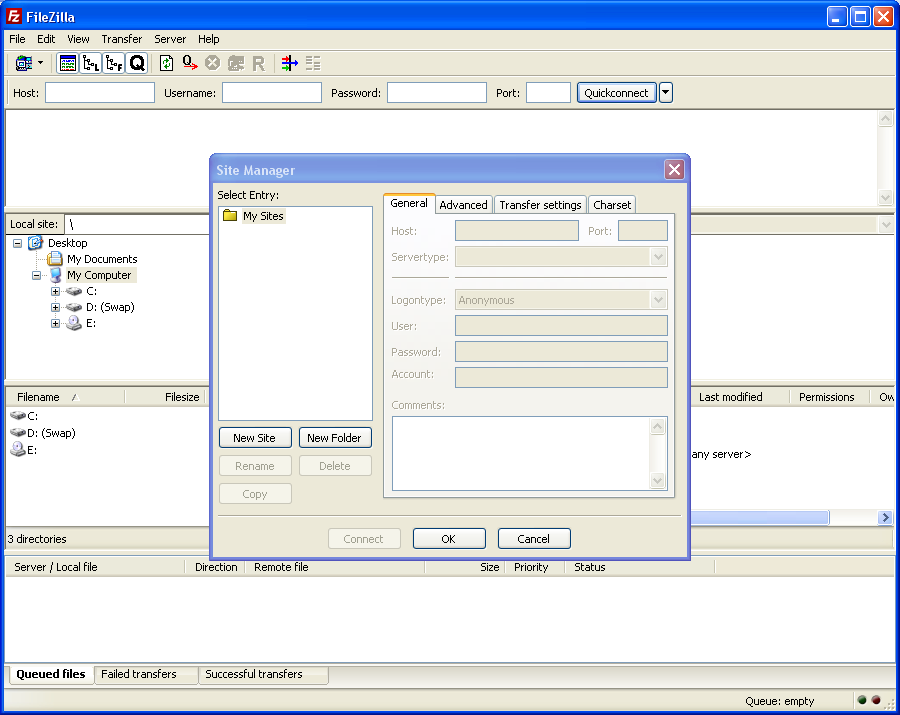Open the directory filters icon

click(x=290, y=63)
